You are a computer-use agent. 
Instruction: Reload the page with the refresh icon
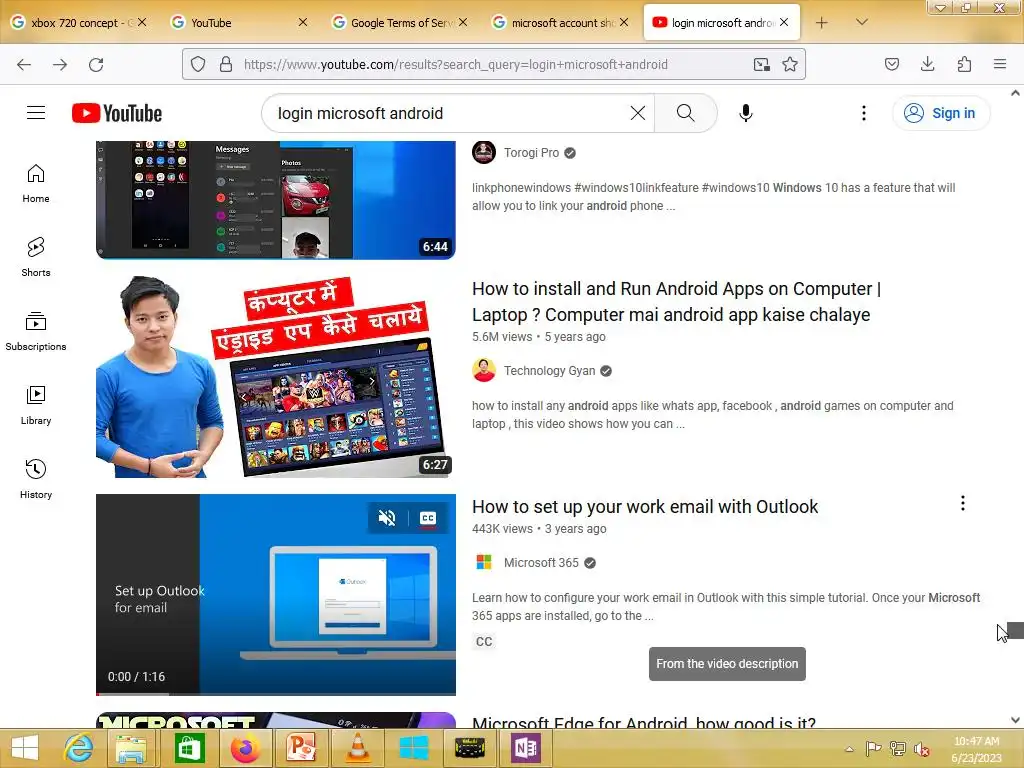(96, 64)
